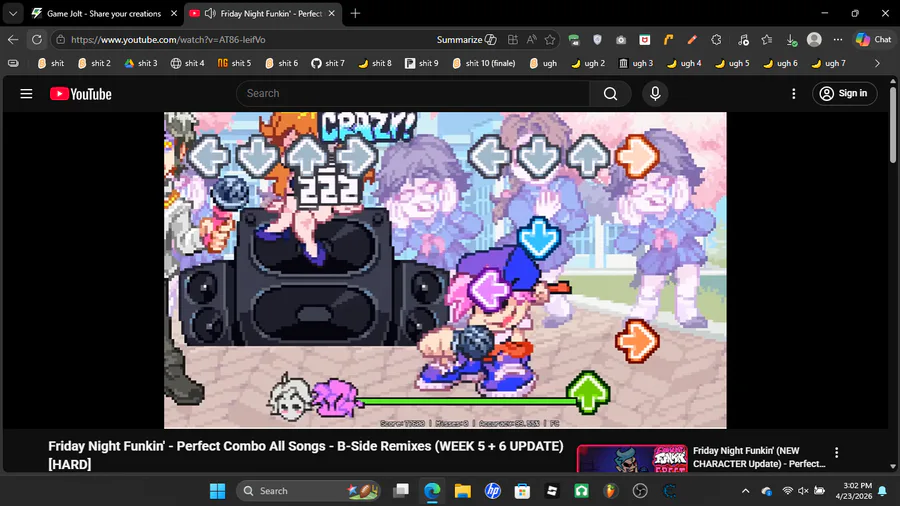Image resolution: width=900 pixels, height=506 pixels.
Task: Open the 'shit' bookmark
Action: (51, 63)
